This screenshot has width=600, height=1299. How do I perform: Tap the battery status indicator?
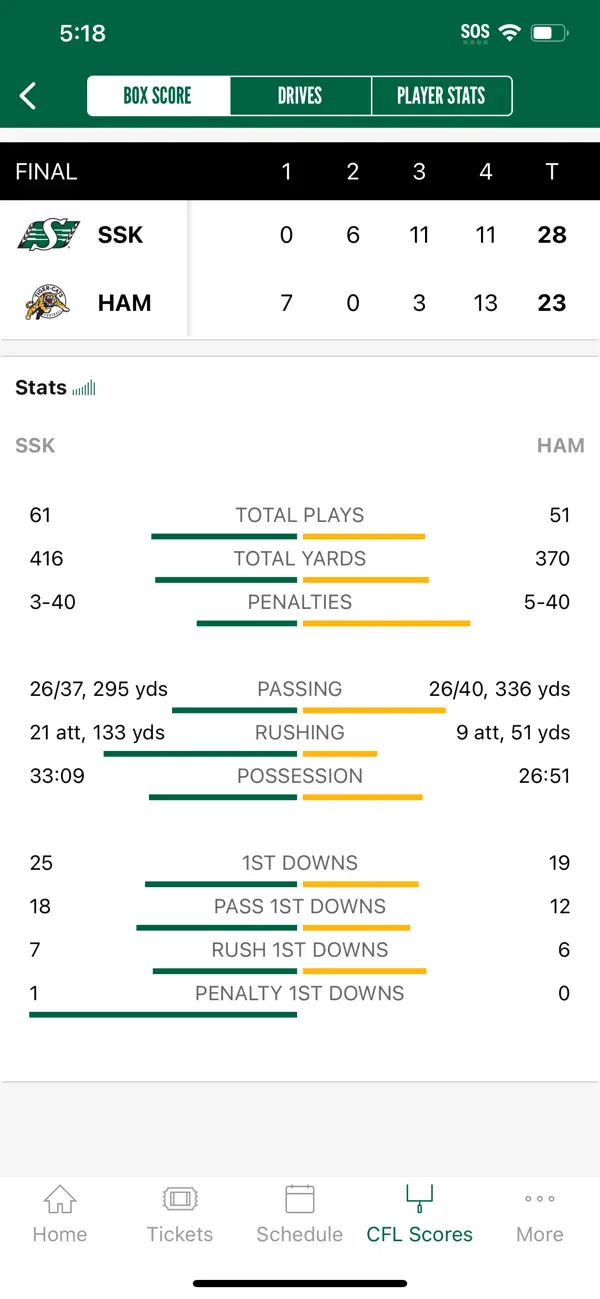point(550,33)
